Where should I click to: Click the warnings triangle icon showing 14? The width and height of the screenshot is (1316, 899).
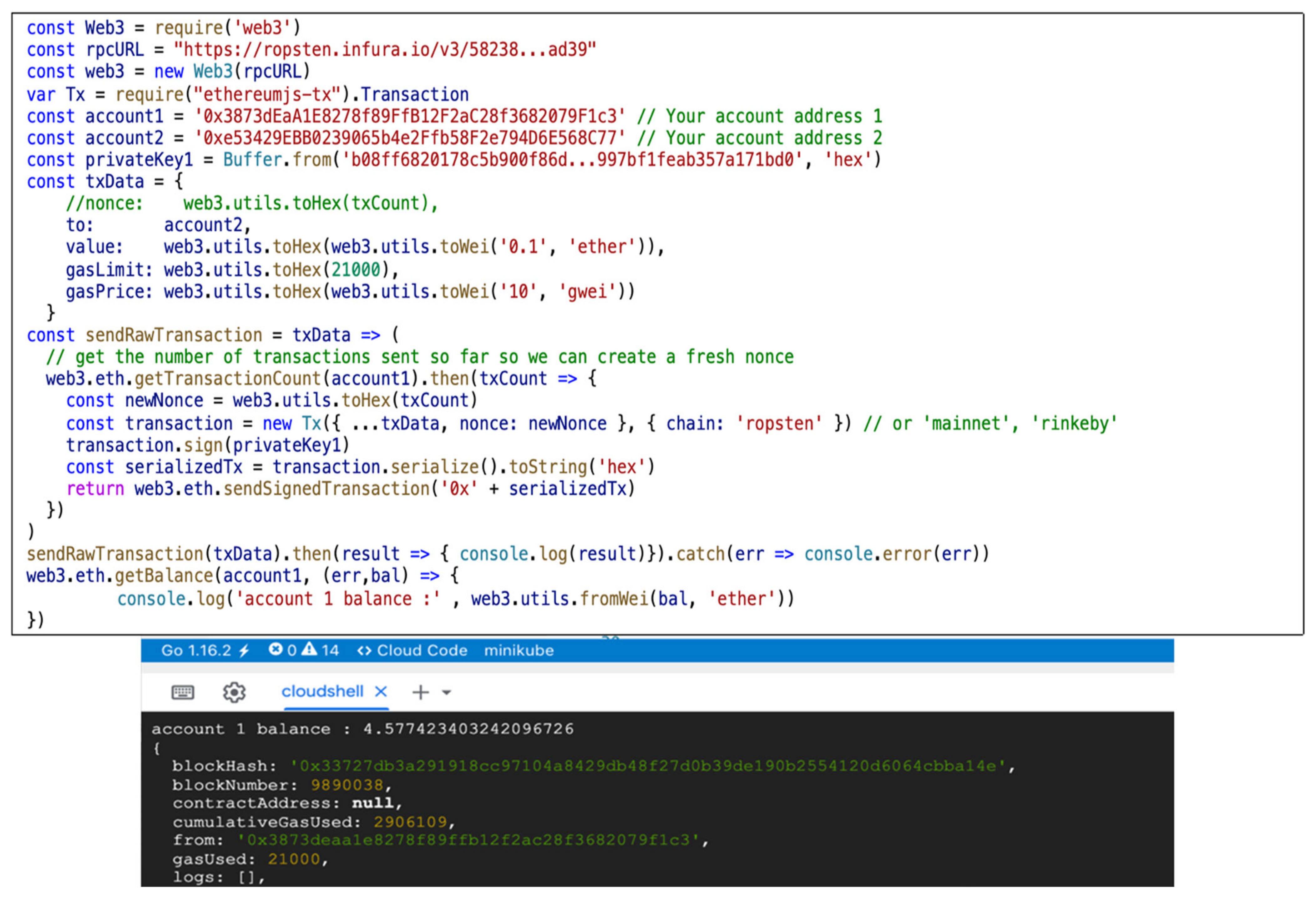pos(309,649)
